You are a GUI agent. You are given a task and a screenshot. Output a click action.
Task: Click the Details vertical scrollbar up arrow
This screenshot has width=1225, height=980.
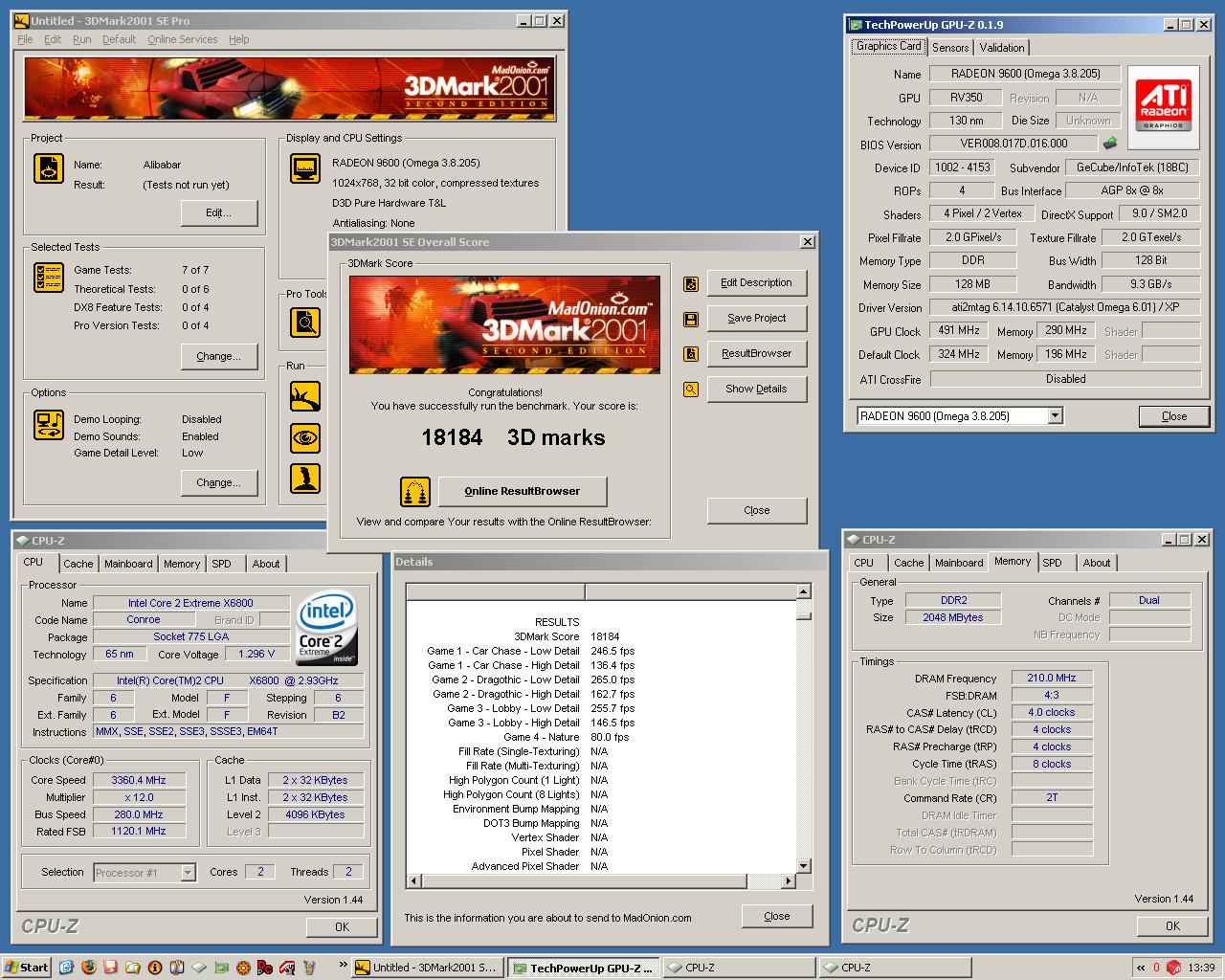pos(804,591)
